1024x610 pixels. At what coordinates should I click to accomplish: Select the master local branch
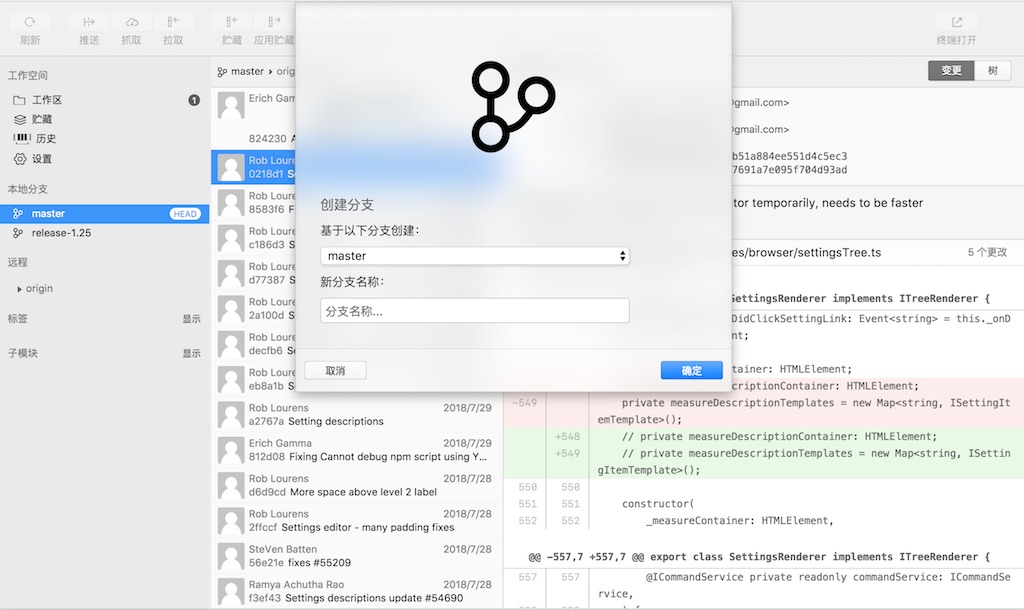point(104,214)
